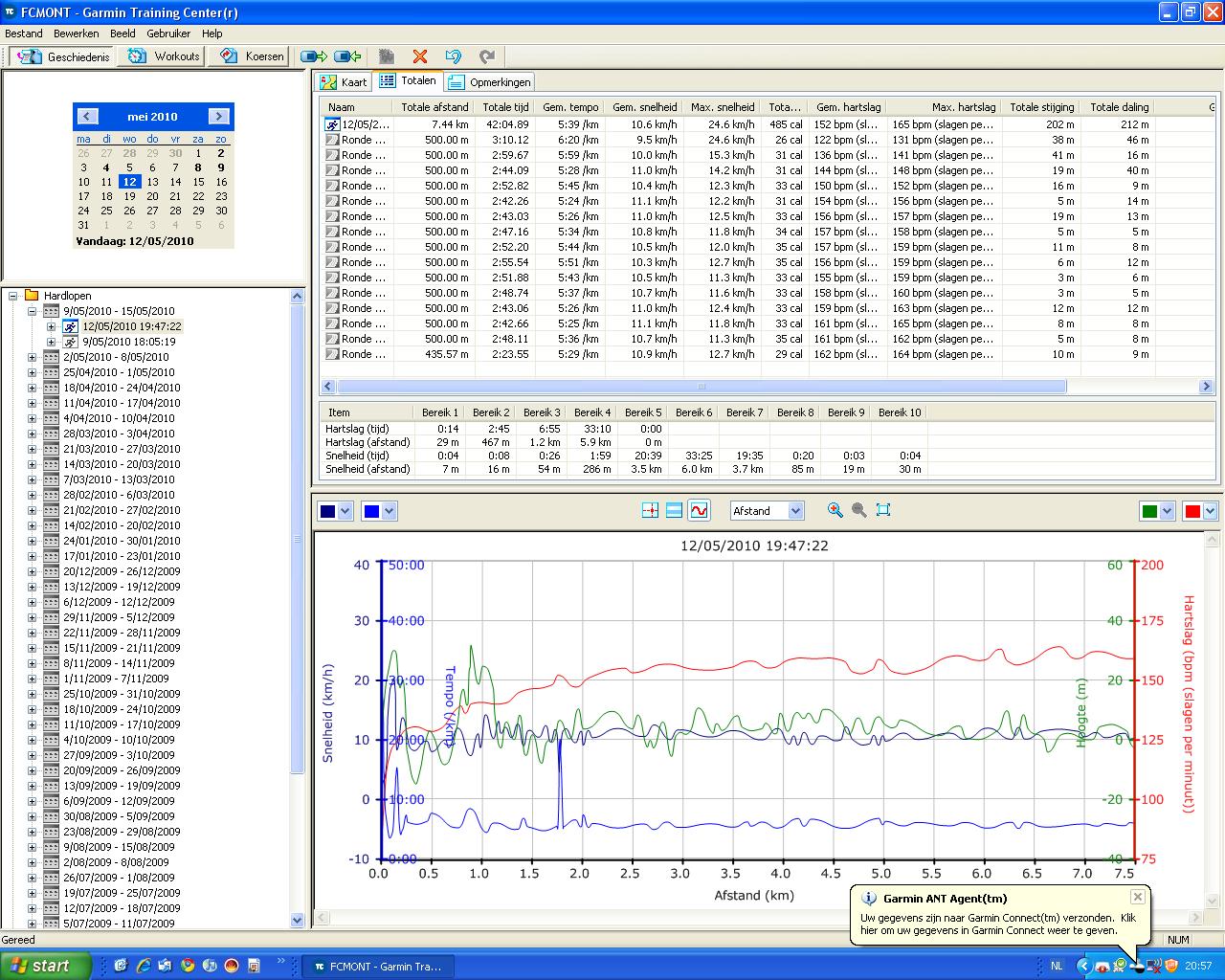The width and height of the screenshot is (1225, 980).
Task: Sort the table by Totale afstand column header
Action: coord(434,107)
